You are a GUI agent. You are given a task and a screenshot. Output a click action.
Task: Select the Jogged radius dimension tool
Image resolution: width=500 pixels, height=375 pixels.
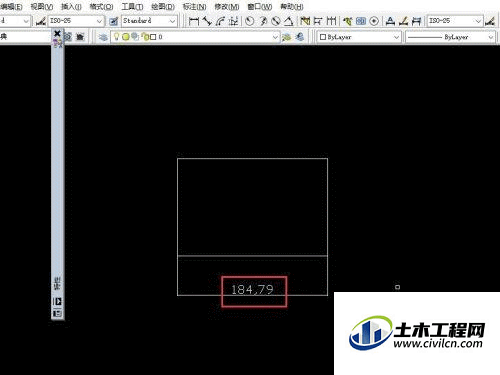[263, 21]
